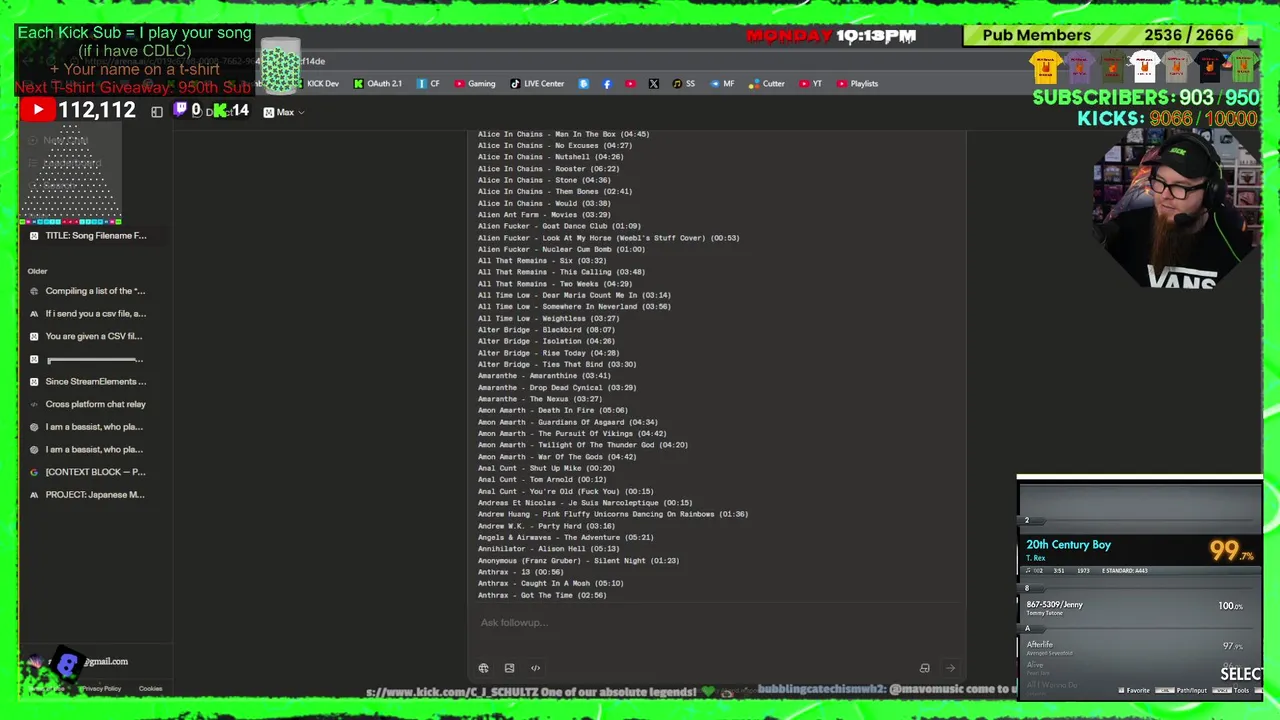Click the send arrow button
The height and width of the screenshot is (720, 1280).
point(950,668)
